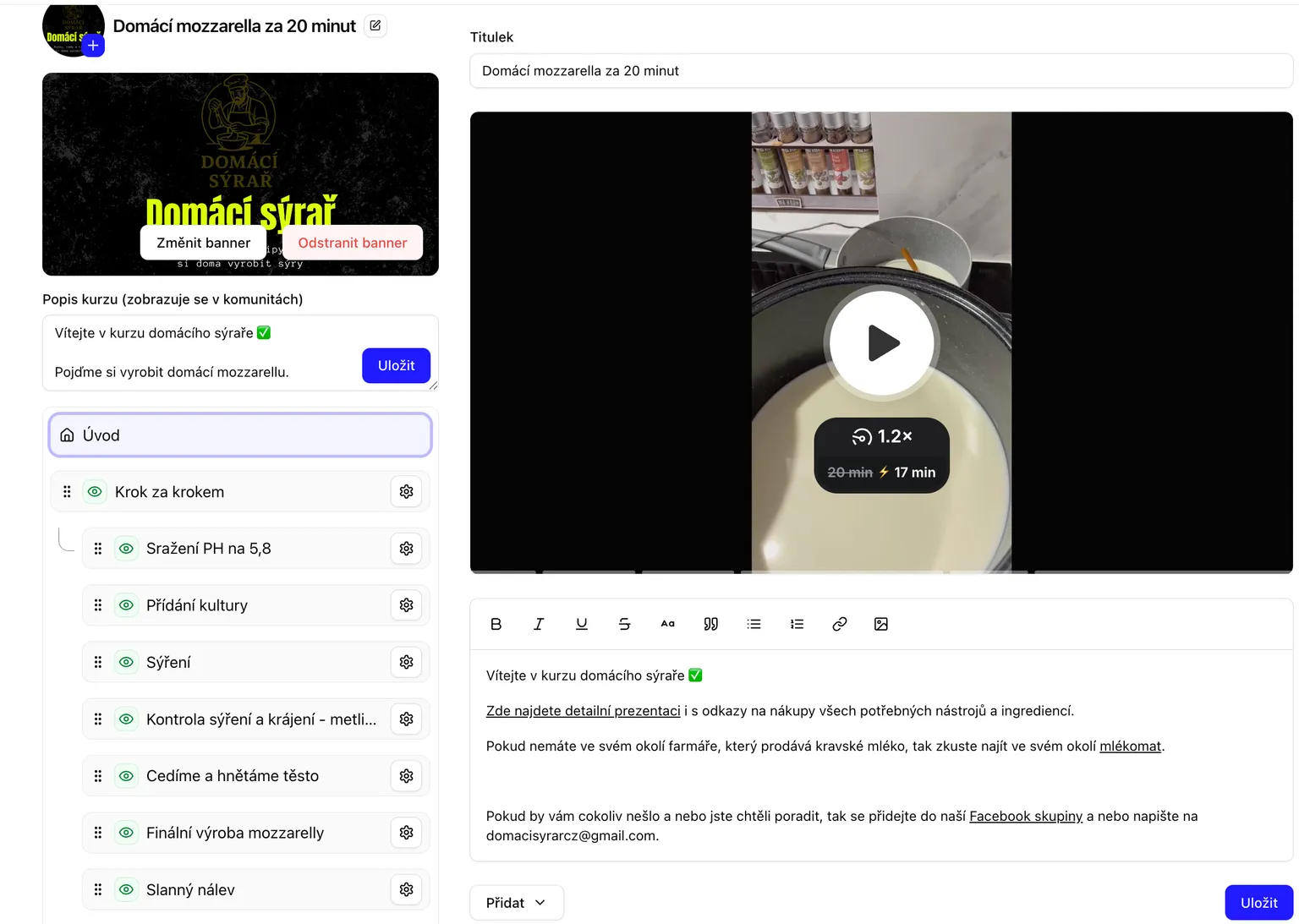Insert a bulleted list
Viewport: 1299px width, 924px height.
pos(754,624)
